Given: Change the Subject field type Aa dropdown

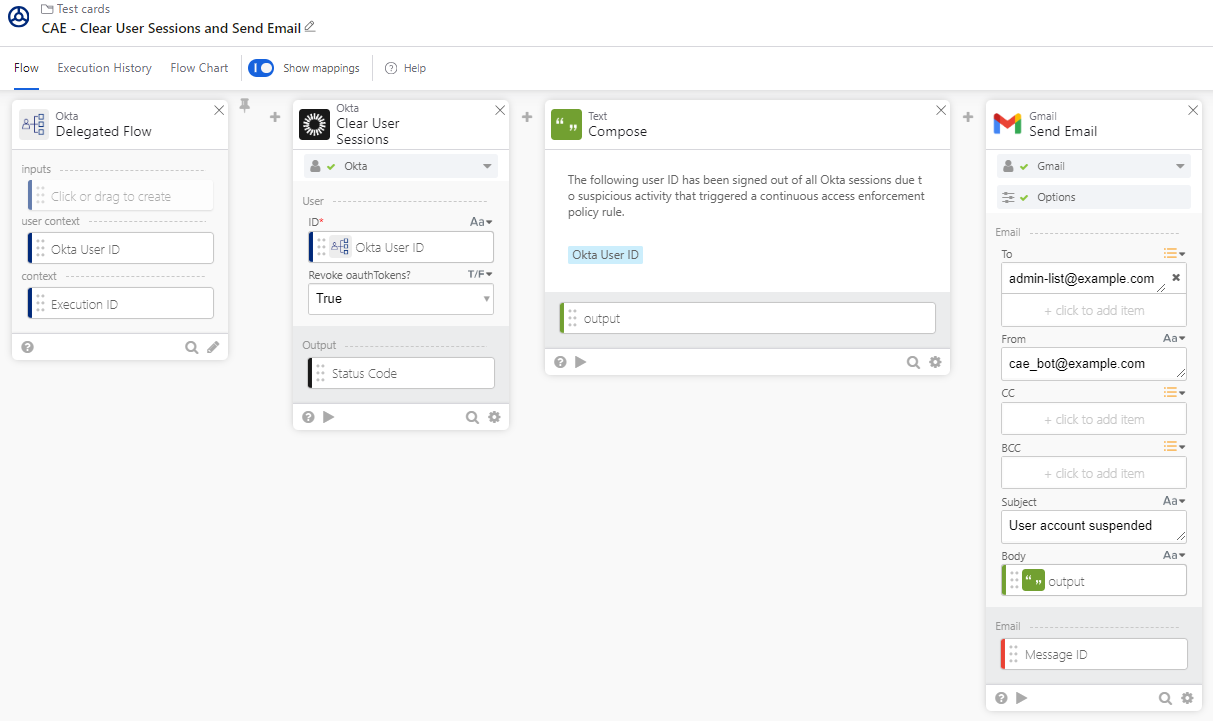Looking at the screenshot, I should [1174, 501].
